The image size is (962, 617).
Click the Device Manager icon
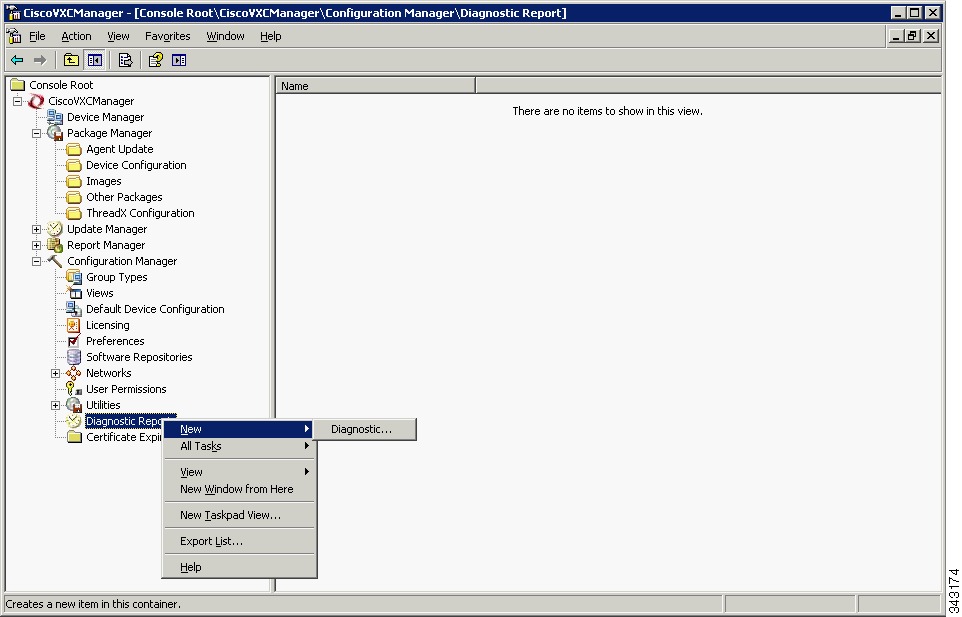[55, 117]
